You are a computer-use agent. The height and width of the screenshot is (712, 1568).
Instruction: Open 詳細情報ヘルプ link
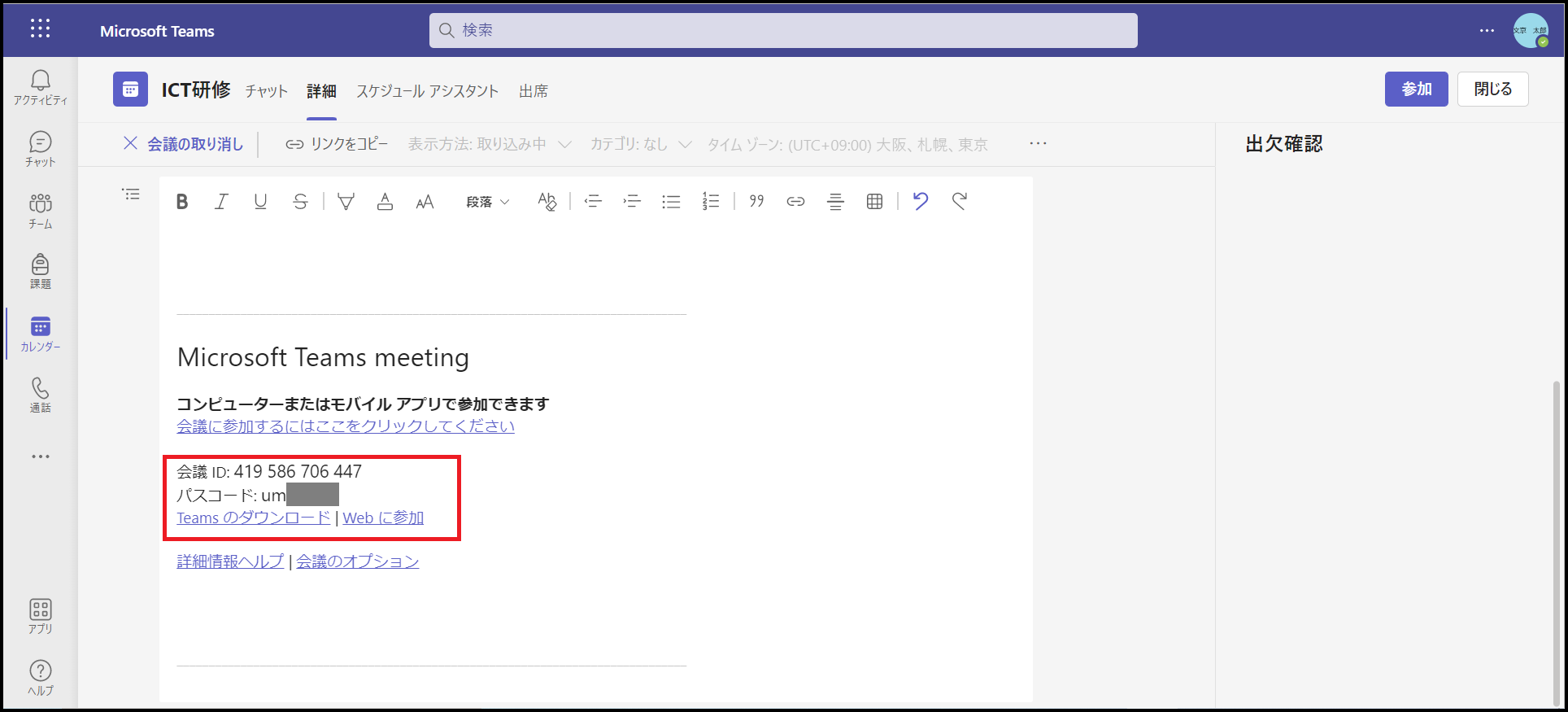(x=230, y=561)
